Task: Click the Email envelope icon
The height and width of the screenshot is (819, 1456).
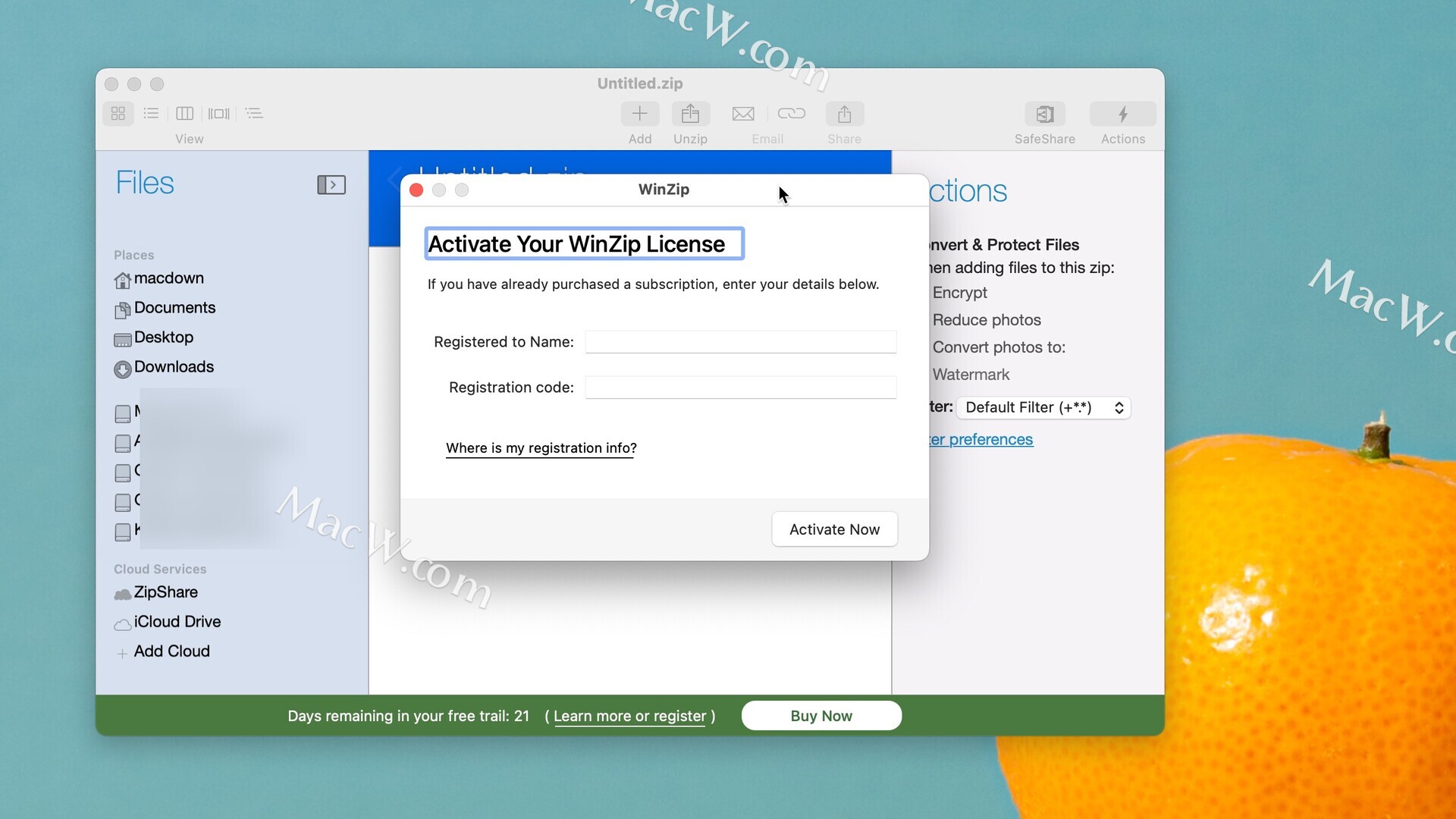Action: [x=742, y=115]
